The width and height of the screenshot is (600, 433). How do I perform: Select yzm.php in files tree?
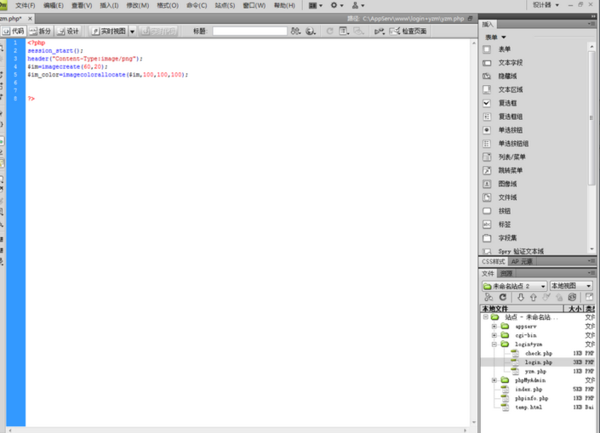point(535,371)
